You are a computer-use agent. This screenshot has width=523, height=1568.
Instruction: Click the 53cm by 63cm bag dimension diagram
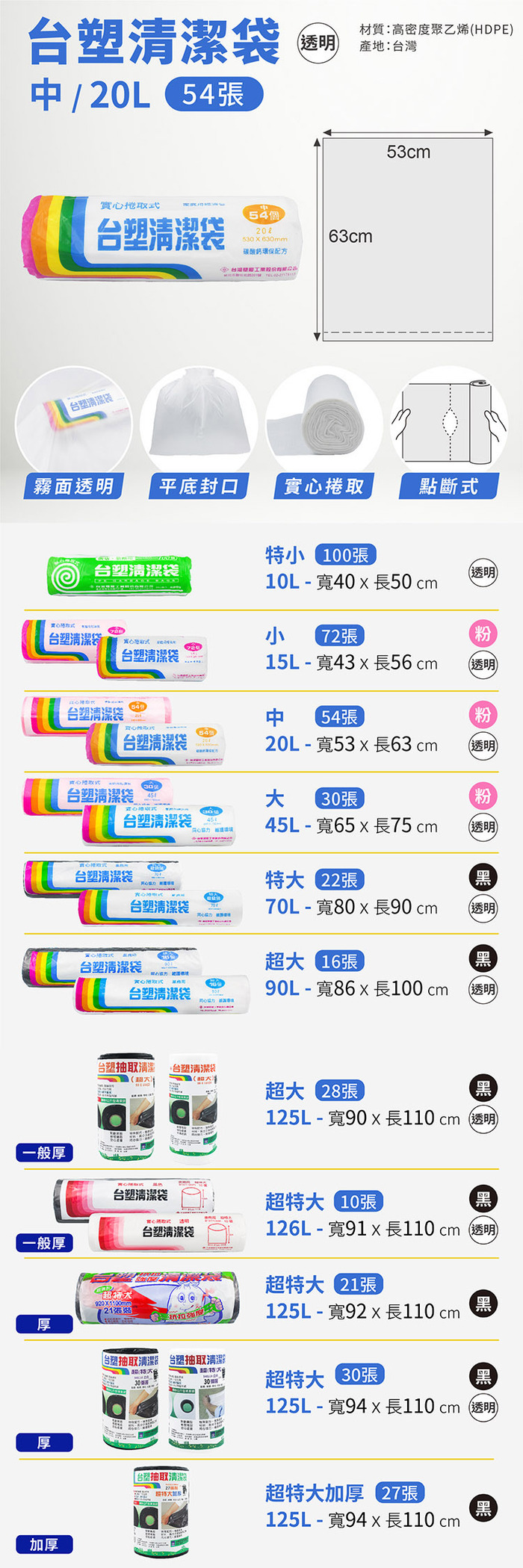(x=407, y=238)
